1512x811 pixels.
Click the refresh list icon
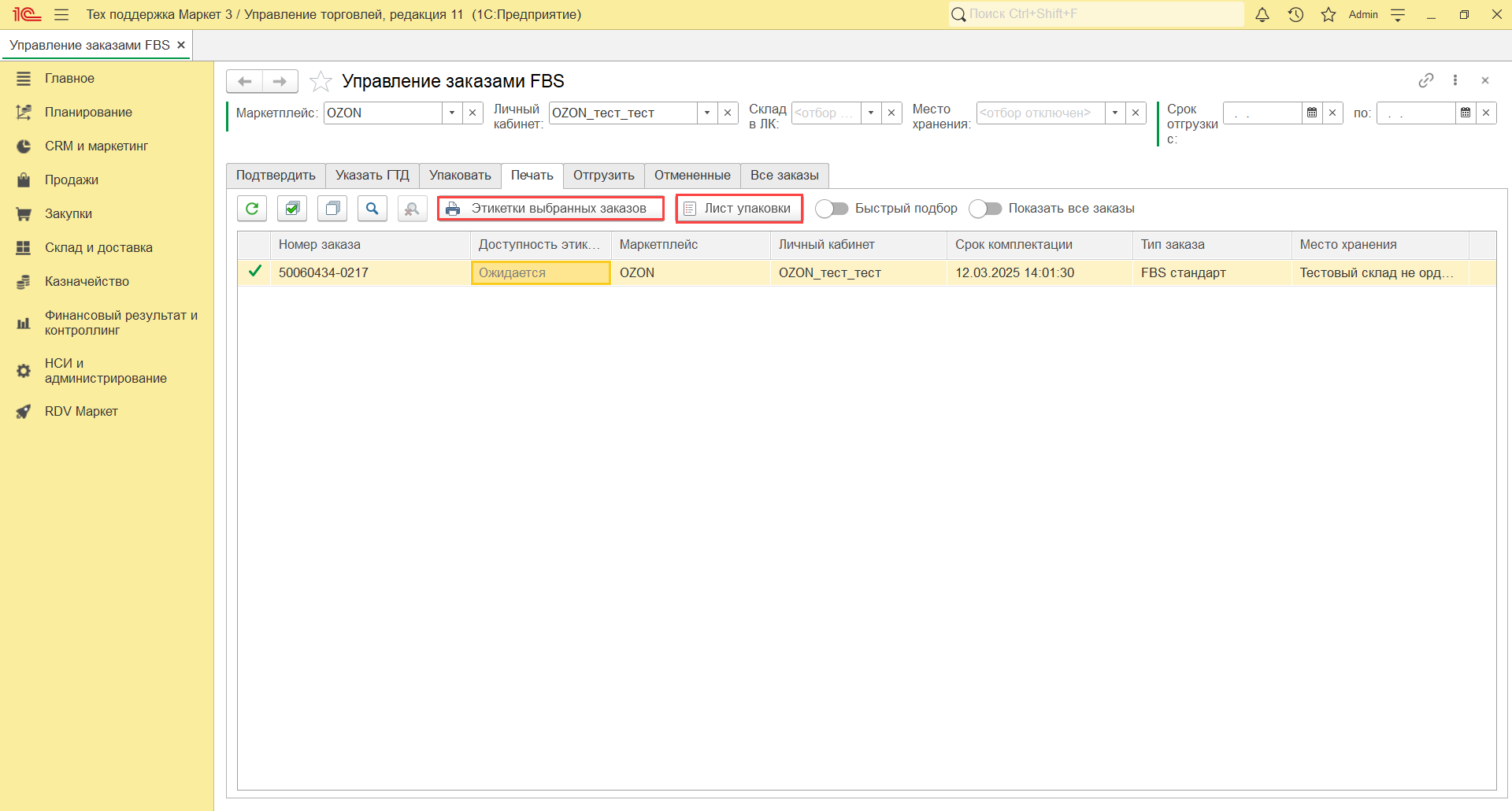[252, 209]
